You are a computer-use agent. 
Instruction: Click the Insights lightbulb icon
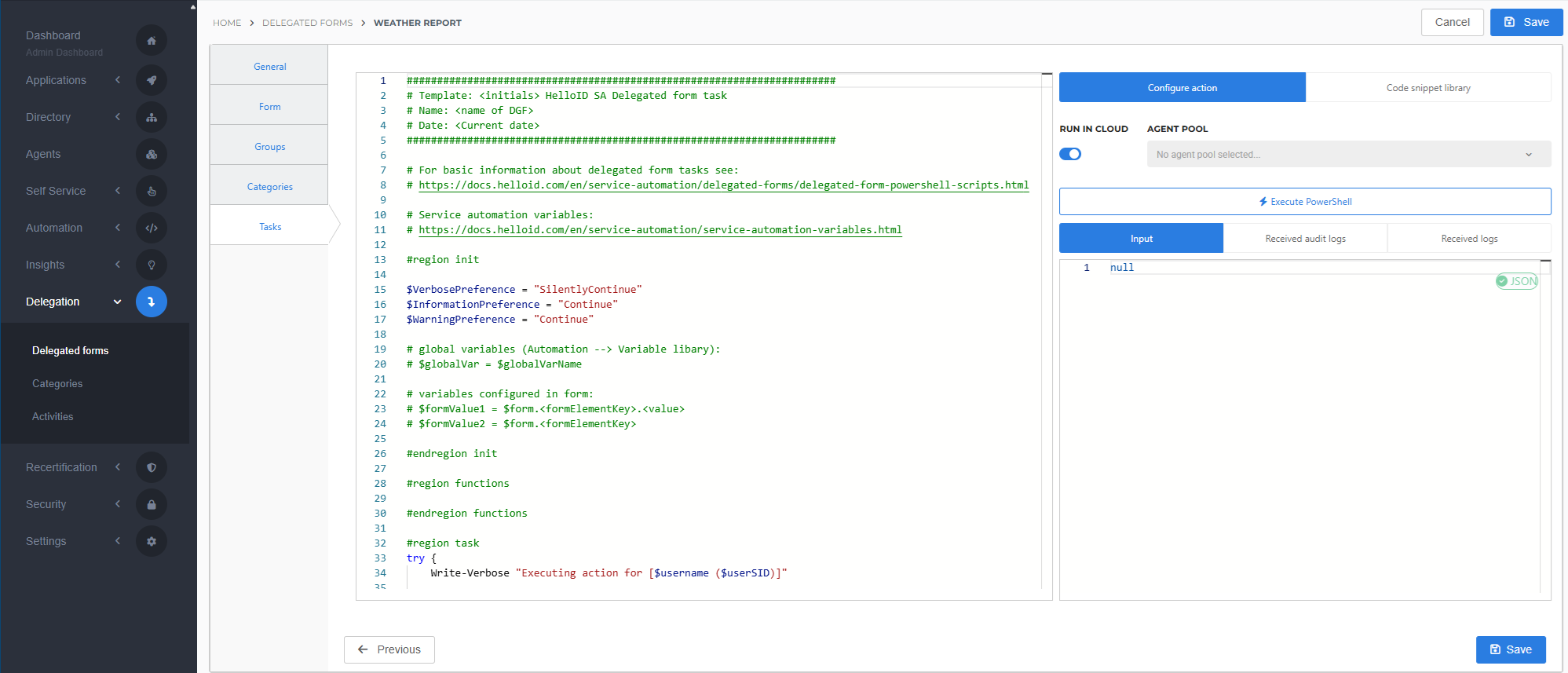coord(152,265)
